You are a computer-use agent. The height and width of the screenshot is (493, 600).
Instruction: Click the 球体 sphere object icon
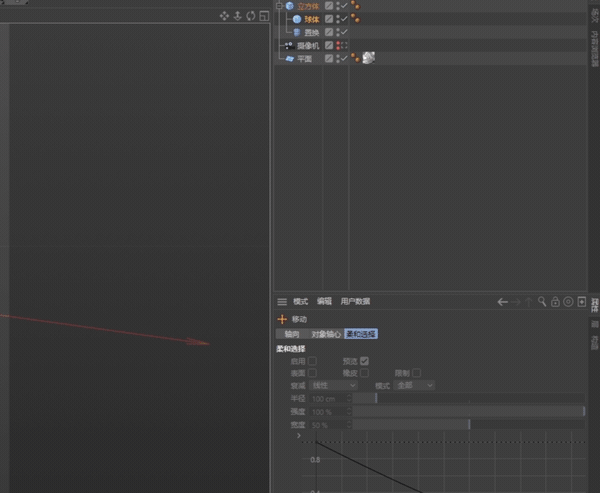click(297, 19)
